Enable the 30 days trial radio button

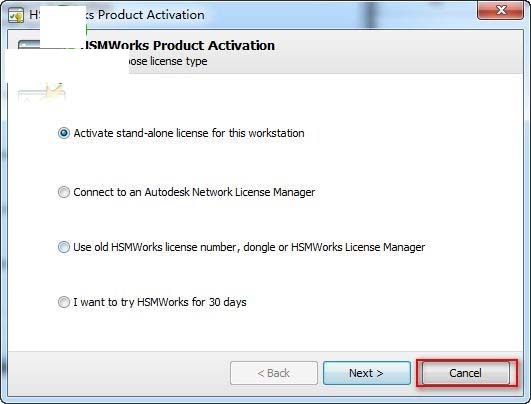point(64,302)
